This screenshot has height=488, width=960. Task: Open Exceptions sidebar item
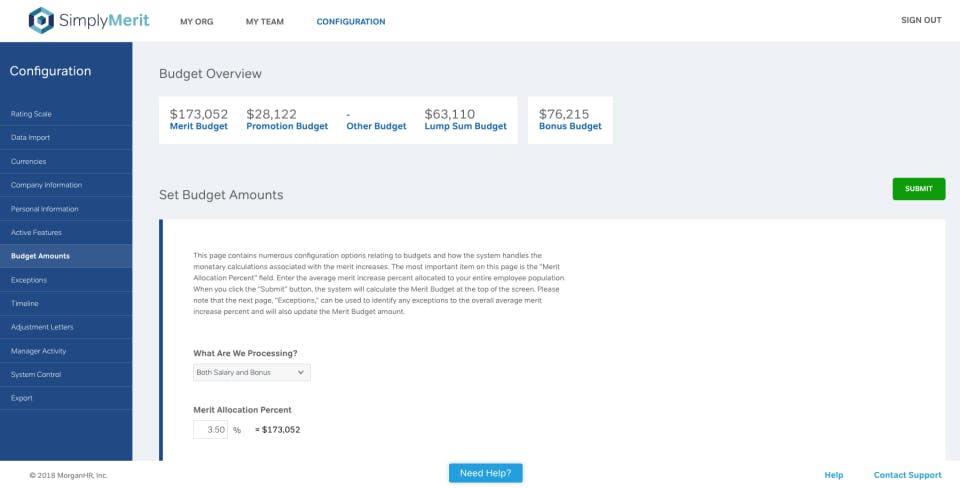pos(66,280)
